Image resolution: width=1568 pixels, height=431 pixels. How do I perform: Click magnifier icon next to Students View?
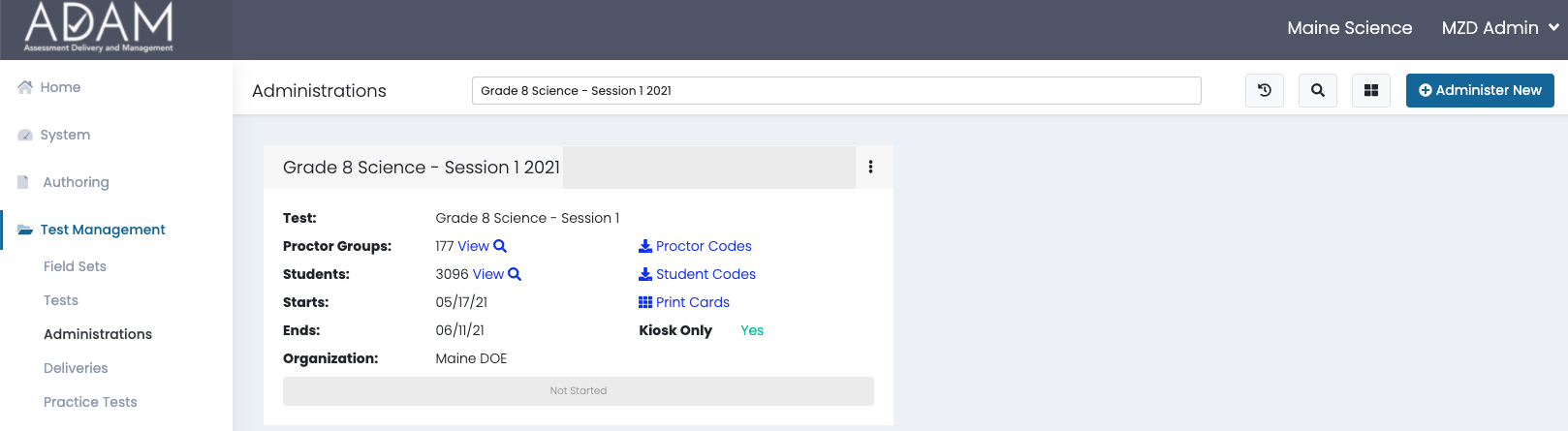[x=515, y=274]
